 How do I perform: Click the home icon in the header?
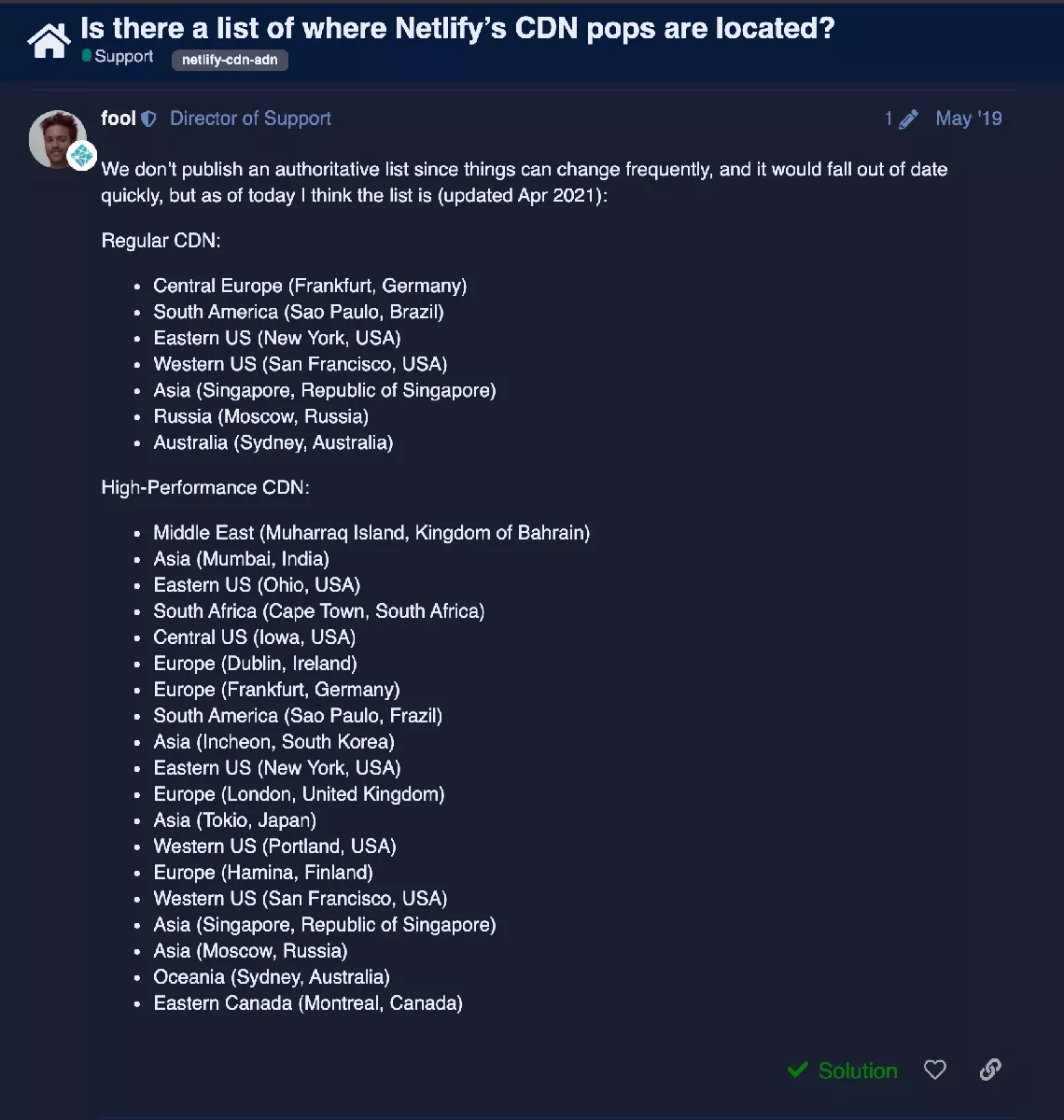click(x=49, y=40)
